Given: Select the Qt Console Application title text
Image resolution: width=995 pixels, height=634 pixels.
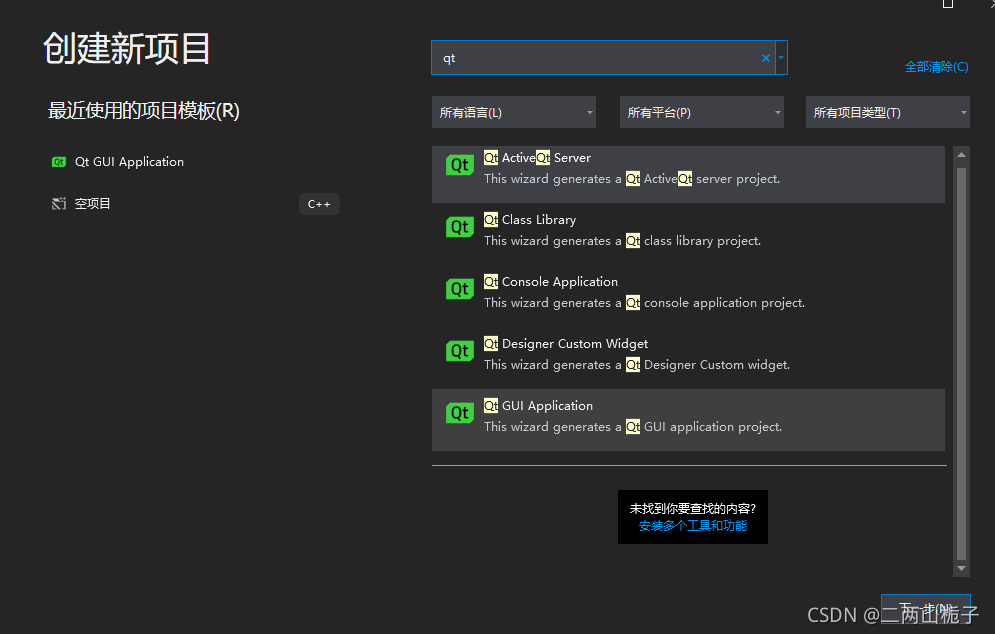Looking at the screenshot, I should (x=550, y=282).
